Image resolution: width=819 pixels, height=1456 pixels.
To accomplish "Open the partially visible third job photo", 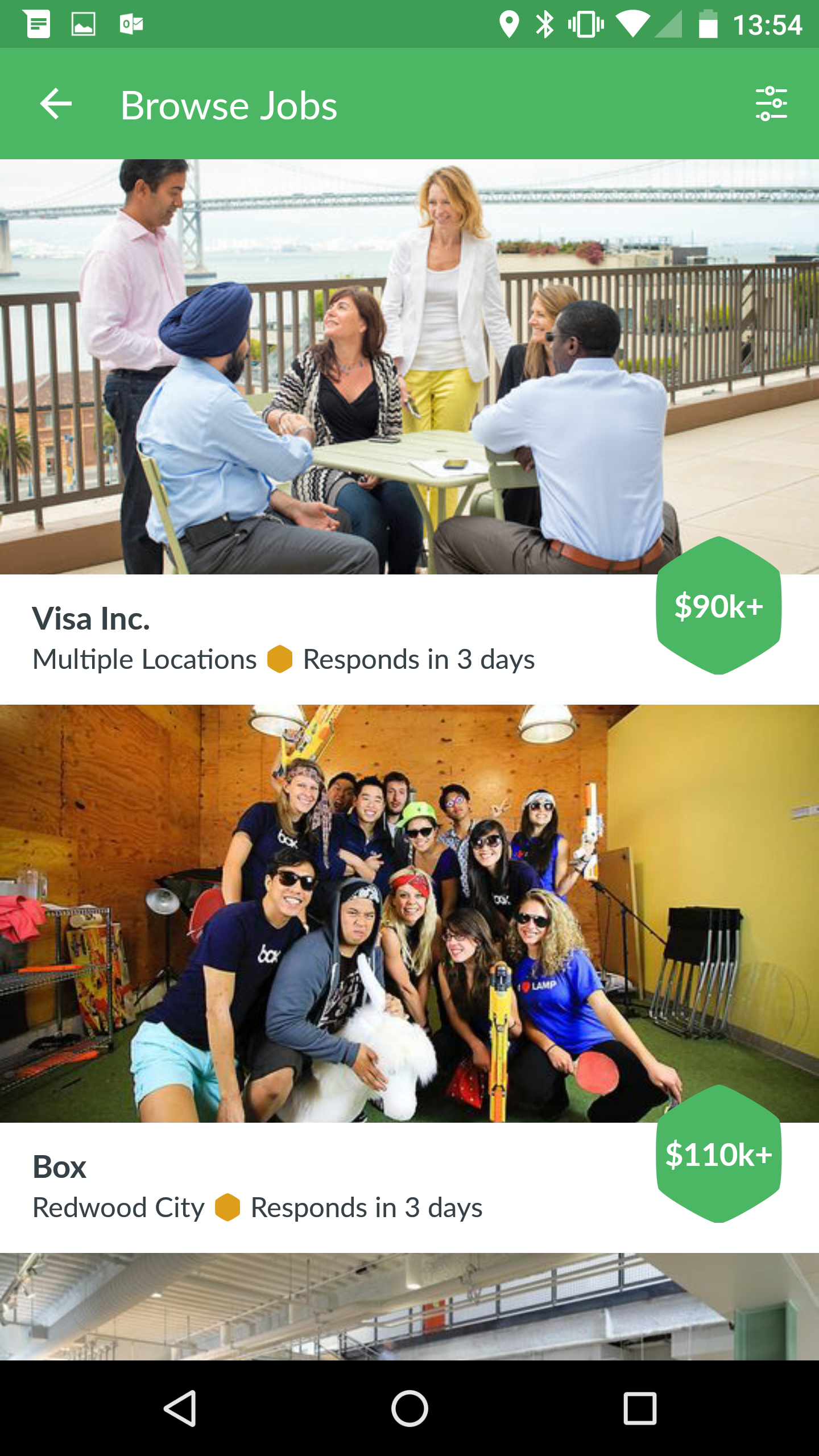I will coord(409,1306).
